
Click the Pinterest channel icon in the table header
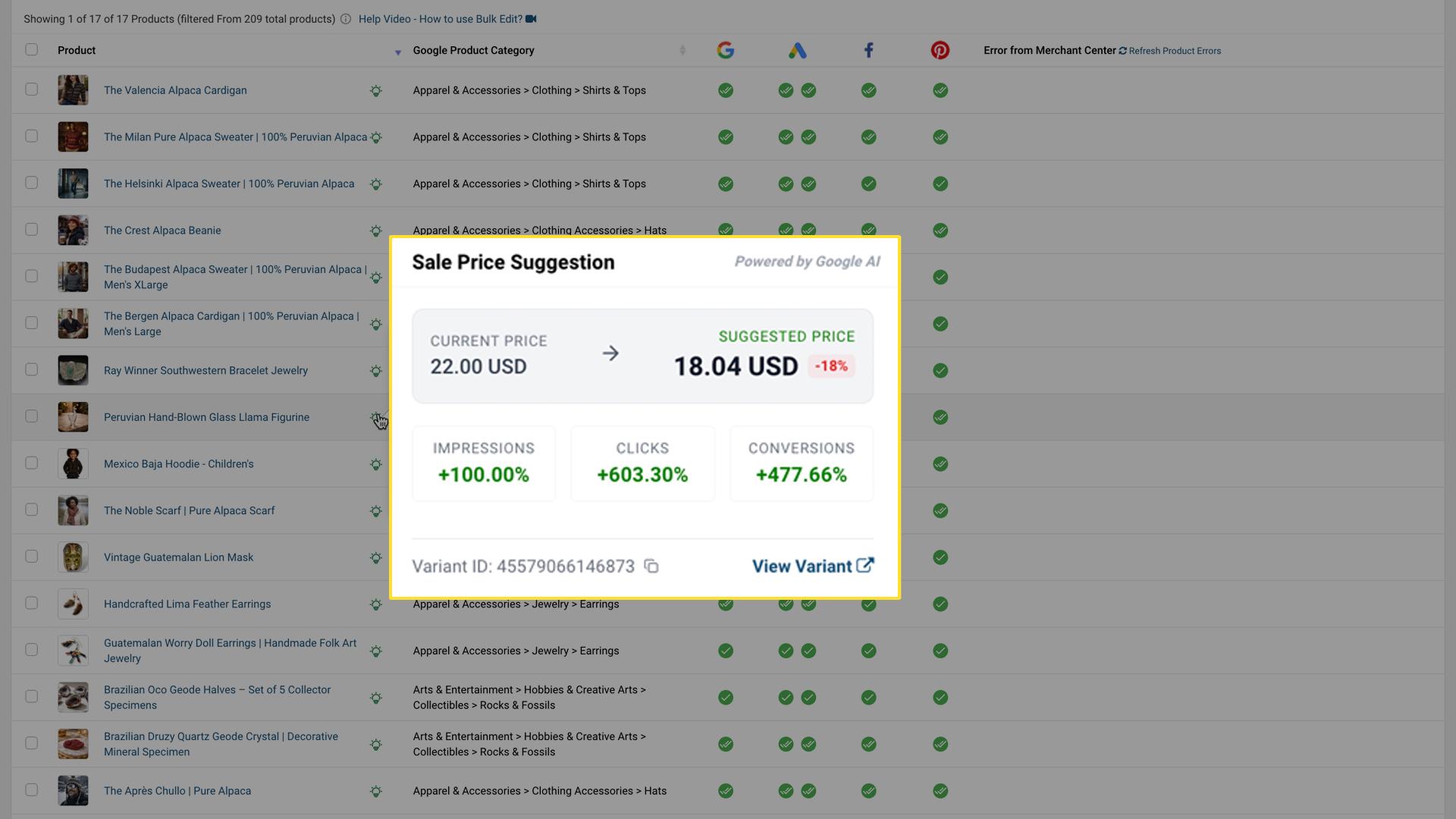pyautogui.click(x=940, y=50)
